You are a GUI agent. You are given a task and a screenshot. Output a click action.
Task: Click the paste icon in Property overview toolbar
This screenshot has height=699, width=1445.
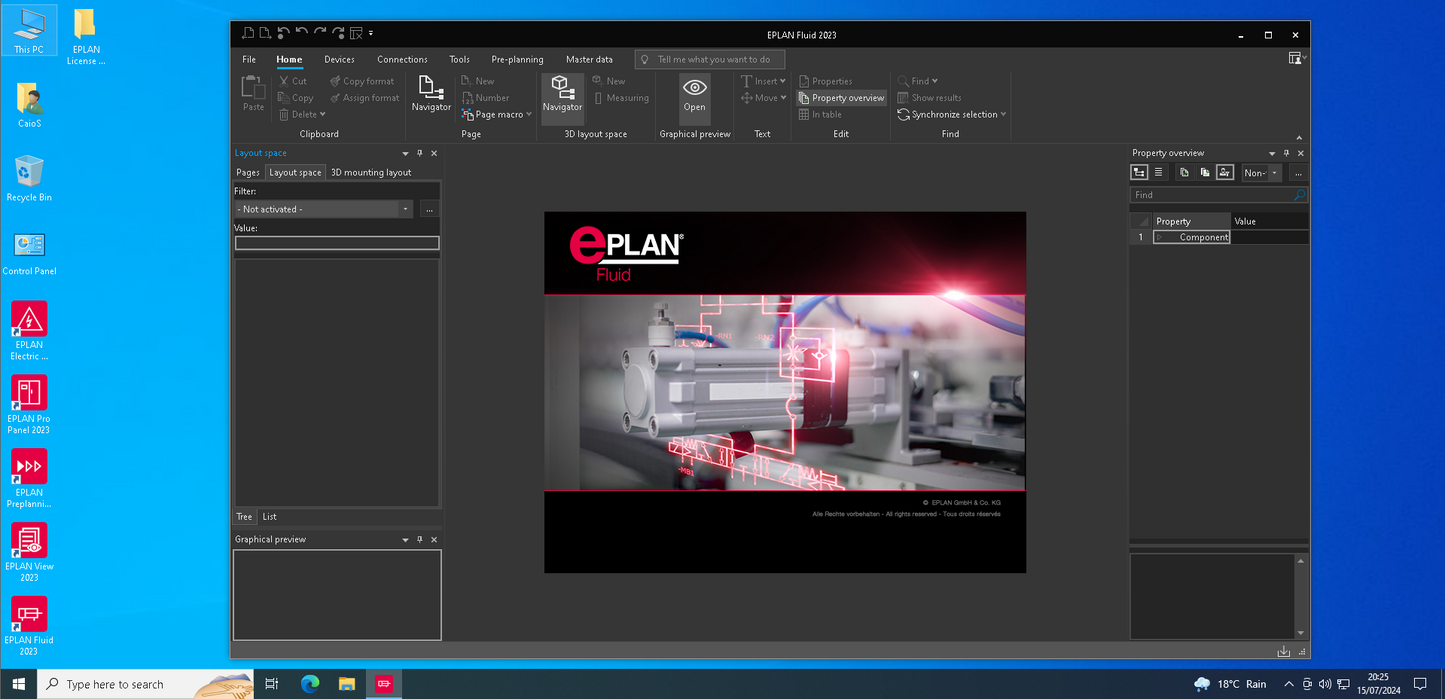pyautogui.click(x=1204, y=173)
